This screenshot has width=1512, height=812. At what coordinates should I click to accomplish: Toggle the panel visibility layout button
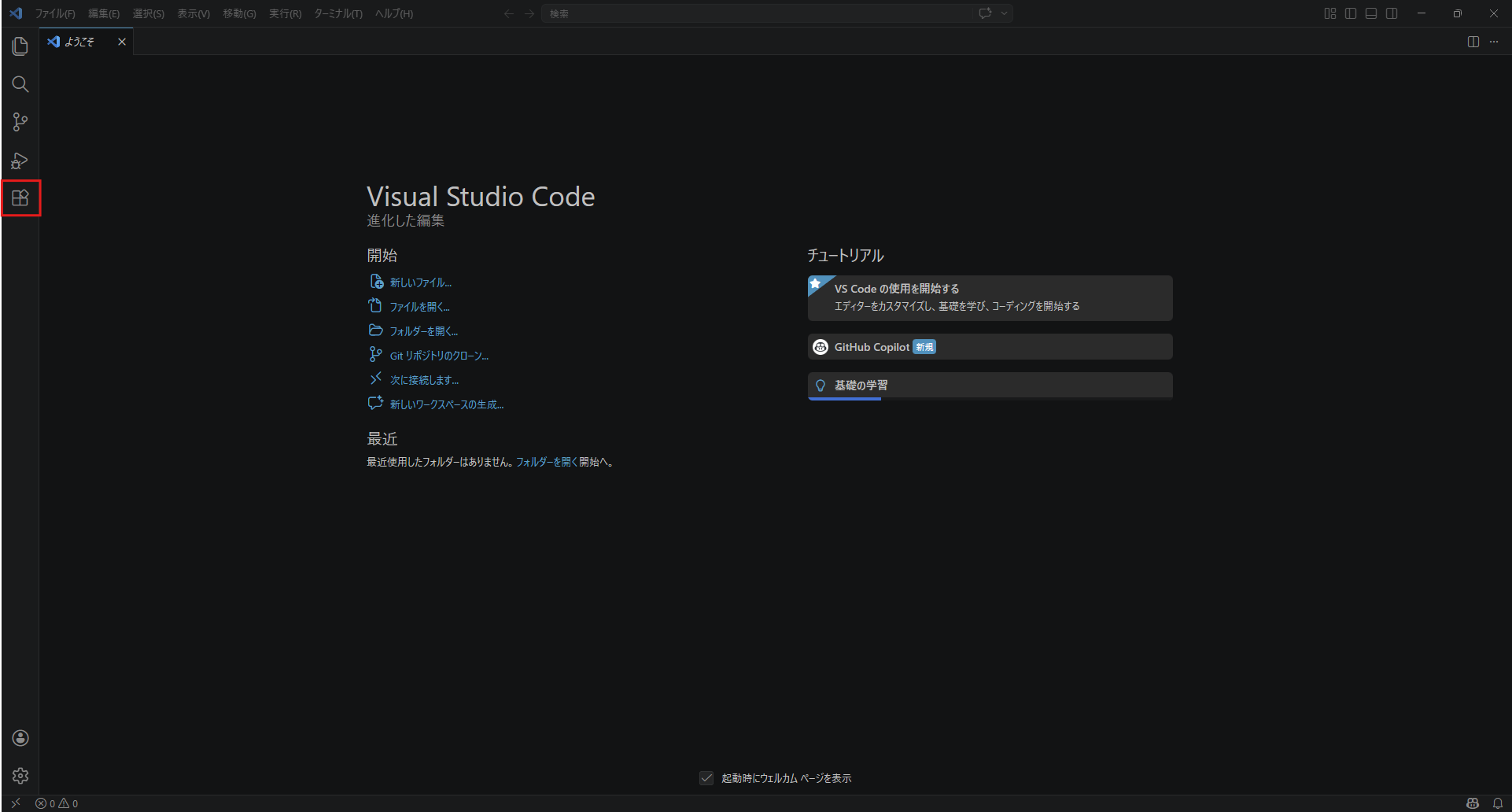(1371, 13)
